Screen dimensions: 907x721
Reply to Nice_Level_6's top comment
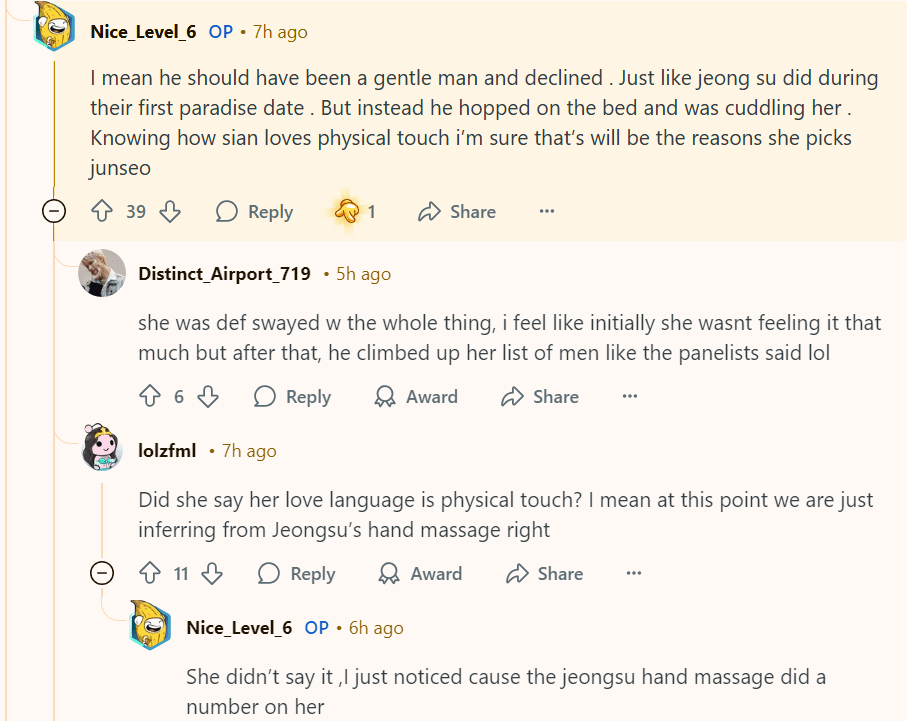tap(255, 211)
